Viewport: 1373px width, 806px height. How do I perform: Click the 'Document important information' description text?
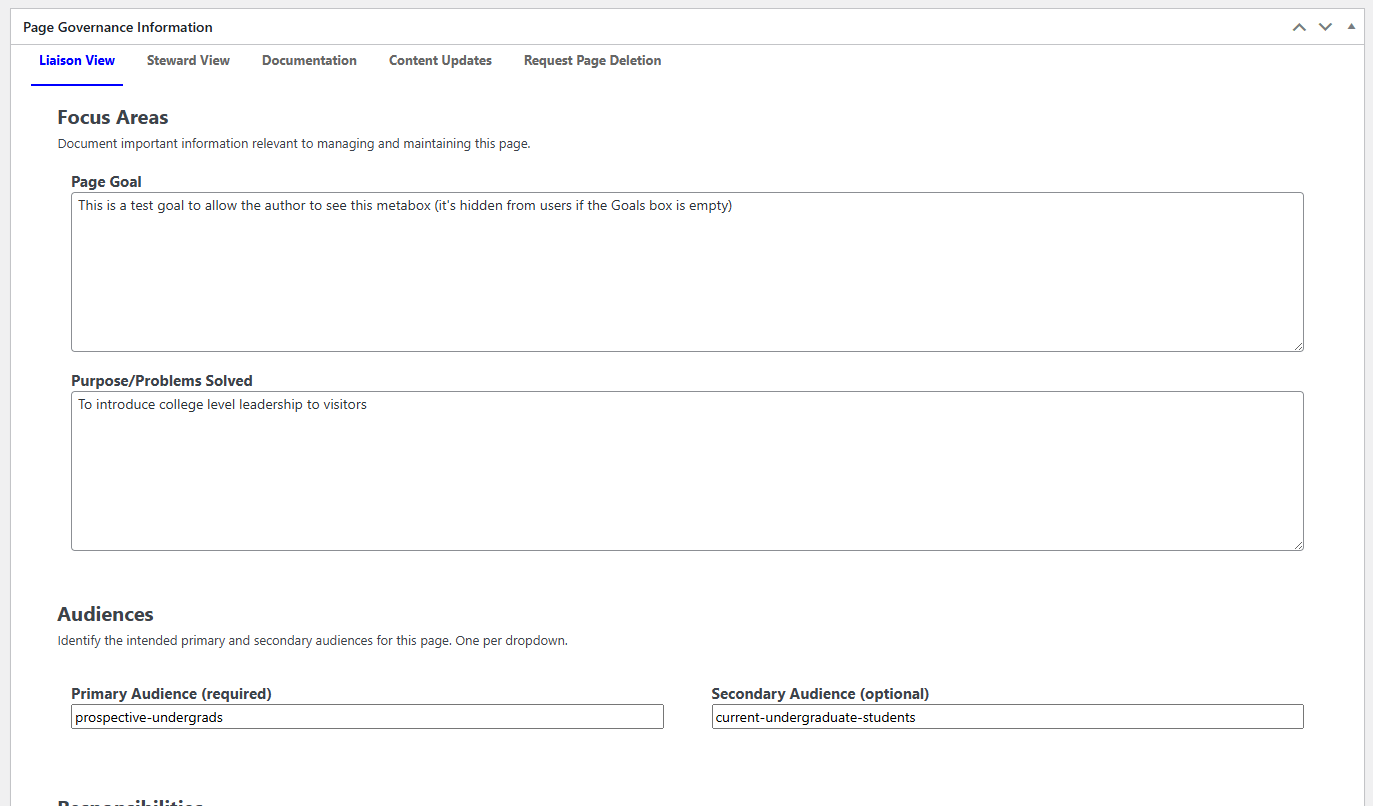coord(294,144)
